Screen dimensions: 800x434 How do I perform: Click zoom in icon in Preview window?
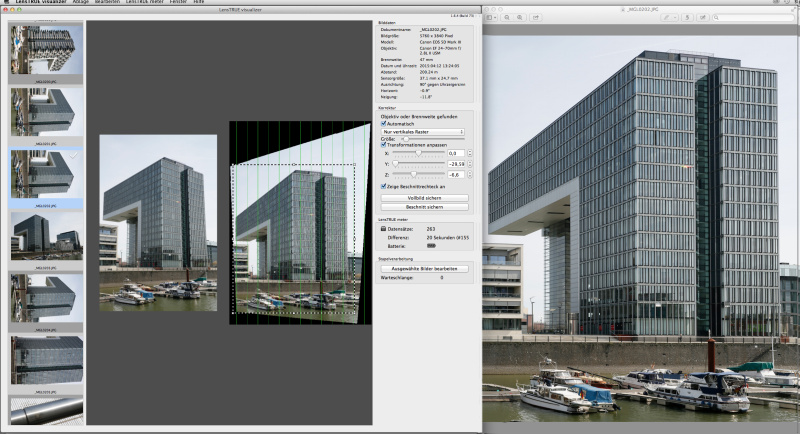[519, 17]
